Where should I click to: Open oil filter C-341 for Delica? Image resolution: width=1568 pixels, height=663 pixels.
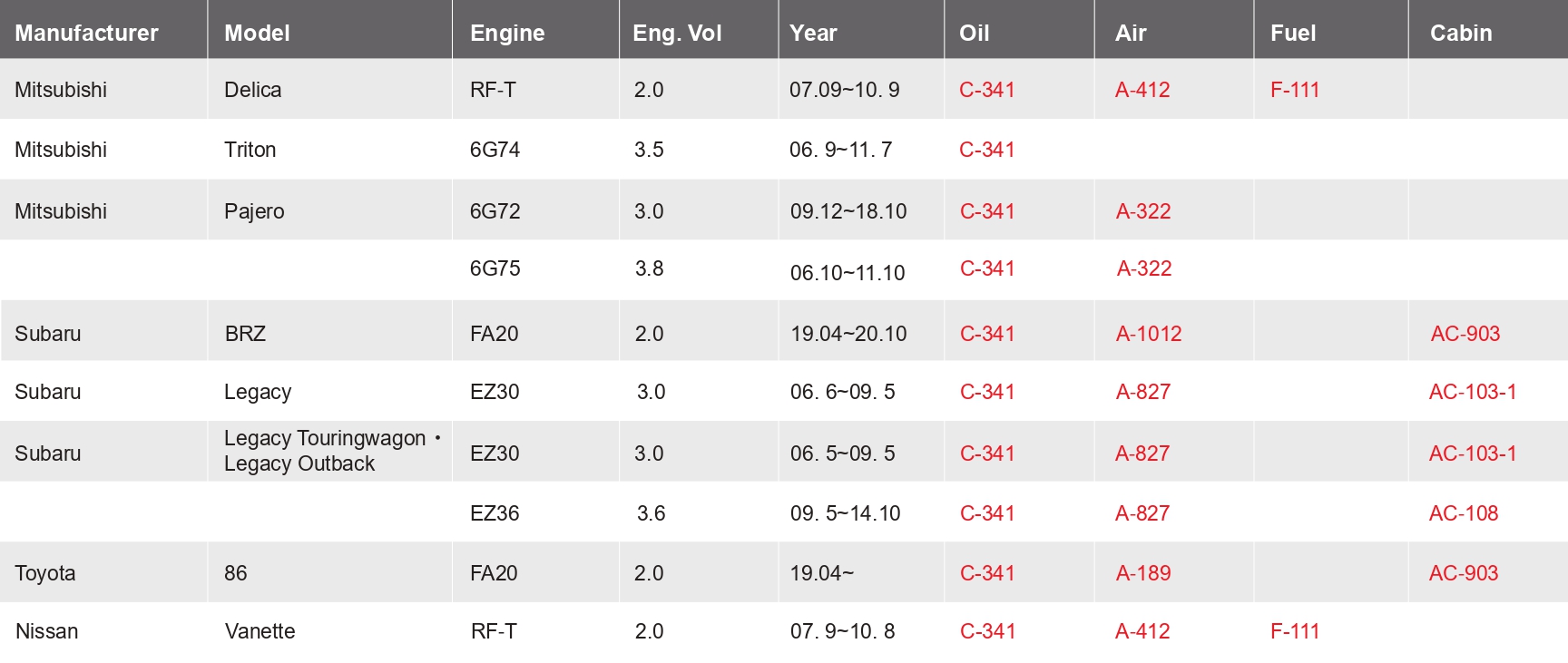coord(986,90)
